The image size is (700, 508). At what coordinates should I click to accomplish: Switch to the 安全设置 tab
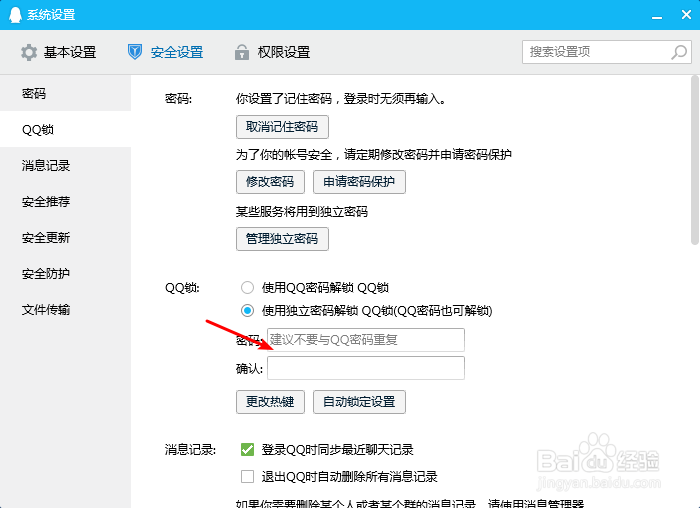165,52
